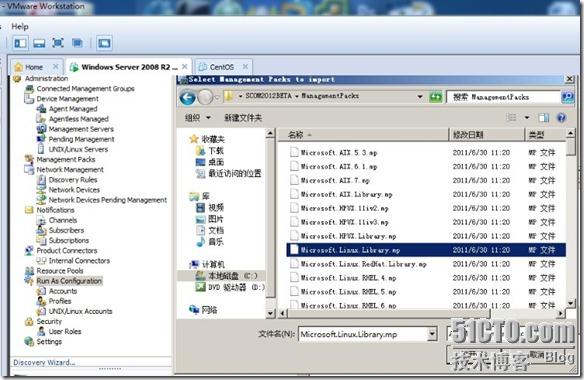
Task: Toggle the preview pane icon
Action: click(x=544, y=118)
